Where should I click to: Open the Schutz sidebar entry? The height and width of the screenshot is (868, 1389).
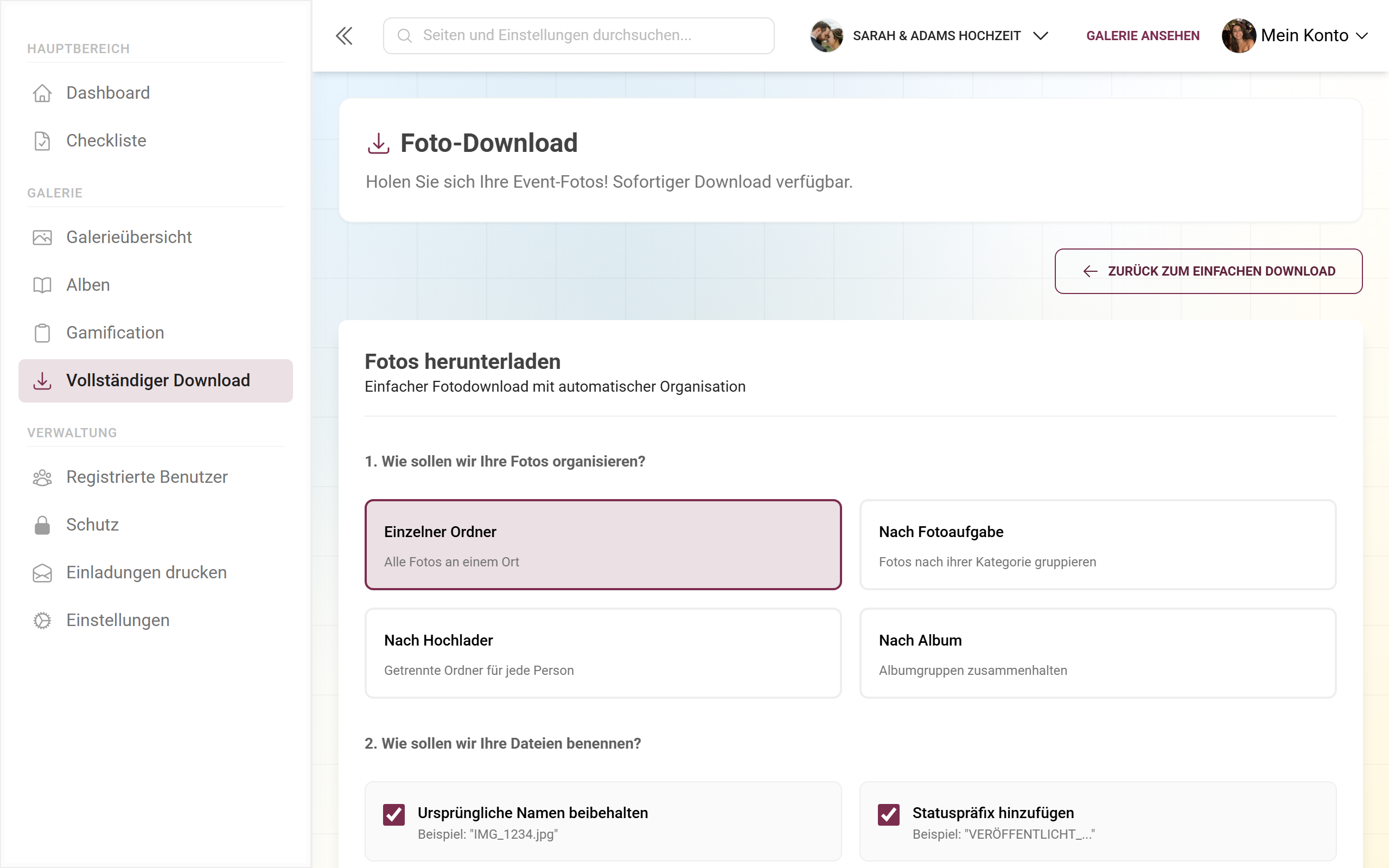click(156, 525)
